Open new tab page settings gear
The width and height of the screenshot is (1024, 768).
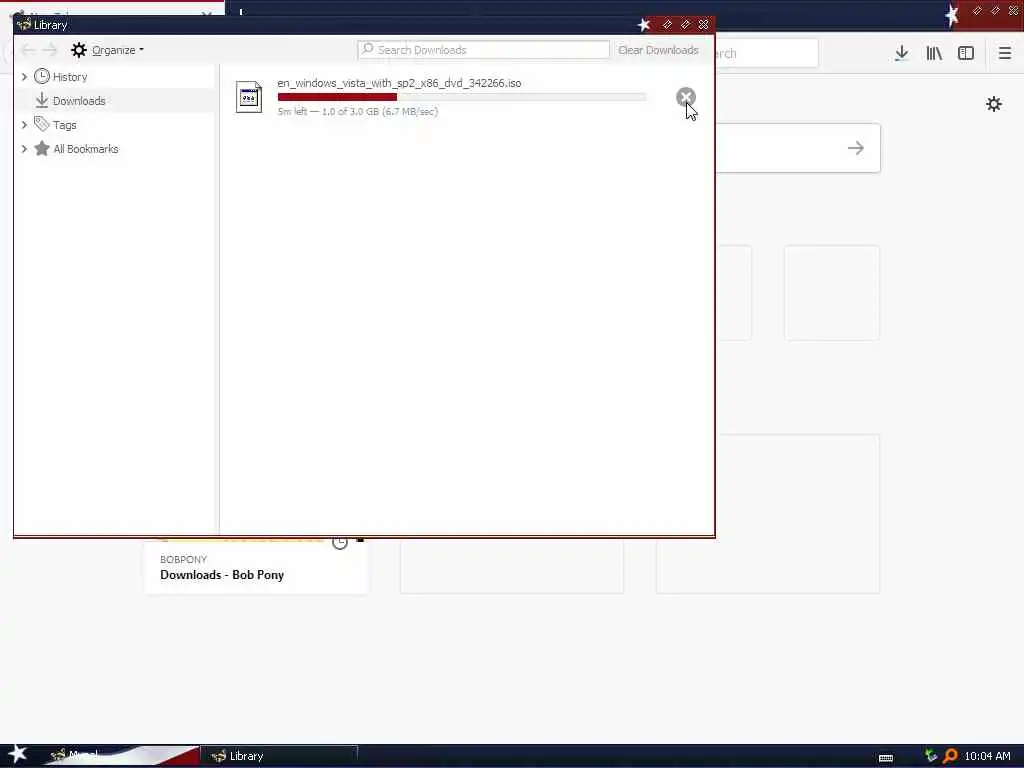pos(993,104)
